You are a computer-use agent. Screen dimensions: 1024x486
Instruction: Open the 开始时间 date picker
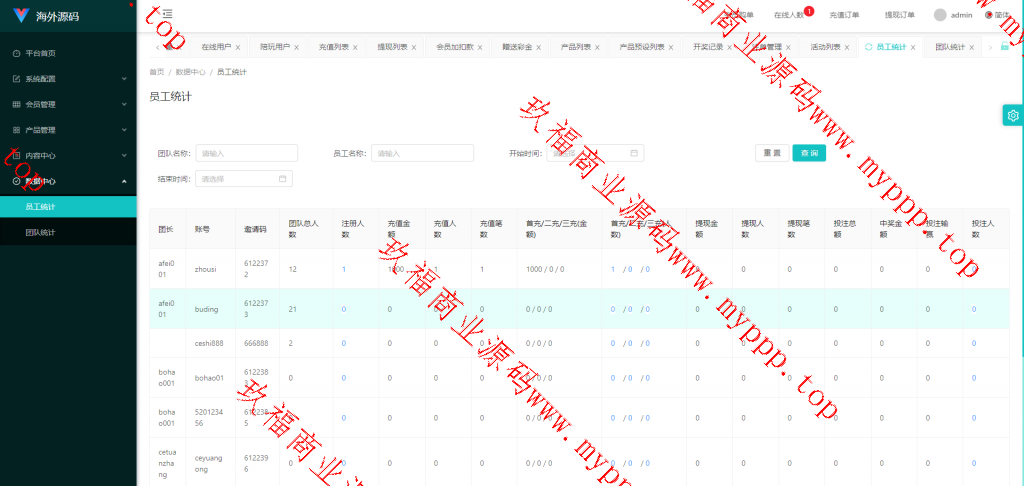pyautogui.click(x=596, y=153)
